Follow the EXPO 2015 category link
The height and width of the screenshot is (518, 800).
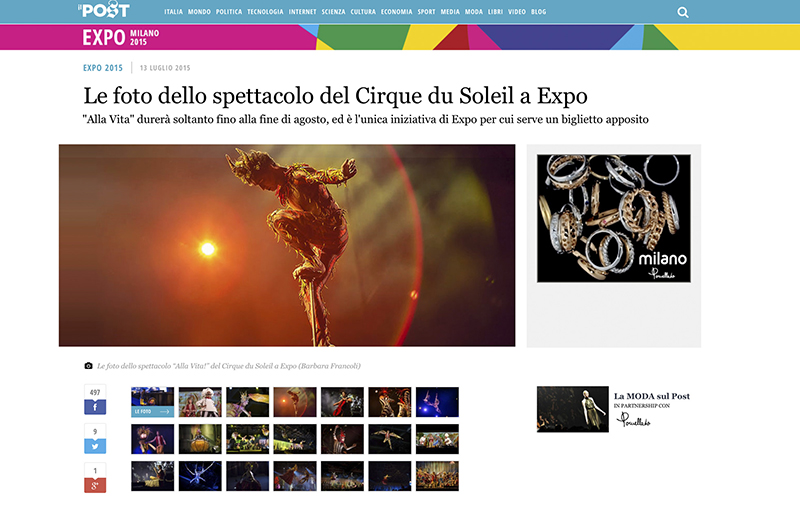tap(103, 68)
